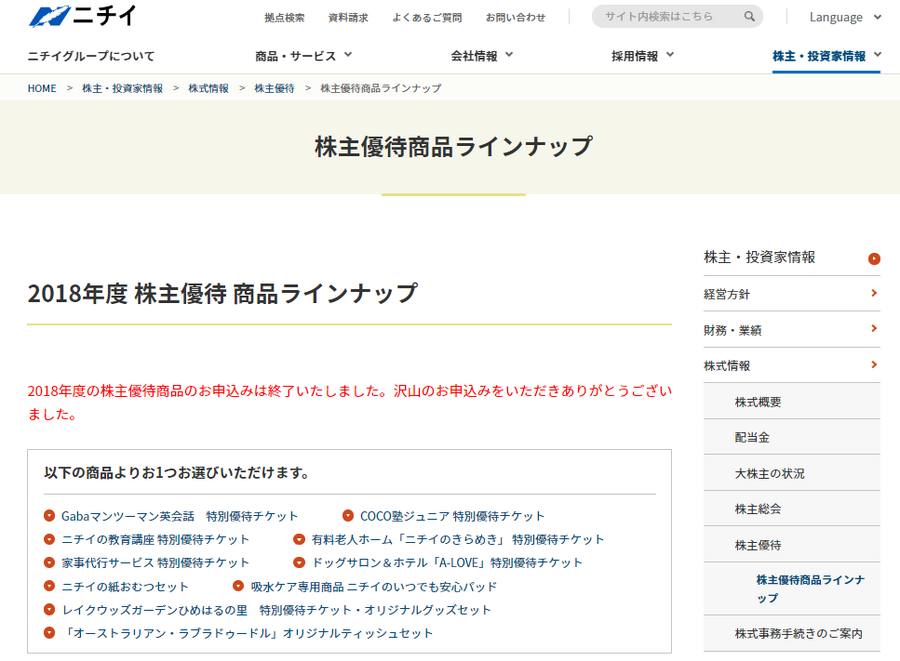Expand the 会社情報 menu chevron
This screenshot has width=900, height=661.
click(x=509, y=55)
